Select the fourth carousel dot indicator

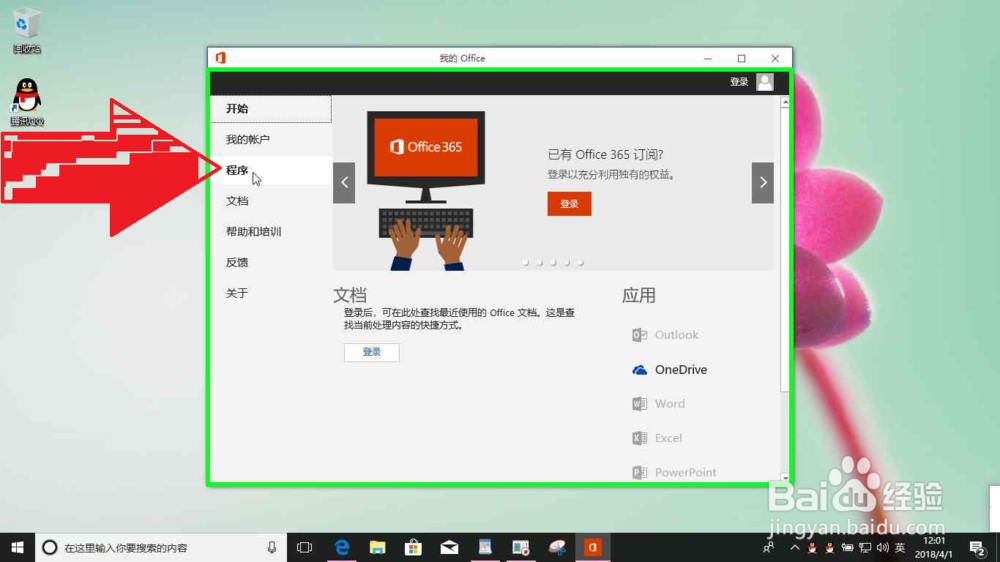click(x=567, y=262)
